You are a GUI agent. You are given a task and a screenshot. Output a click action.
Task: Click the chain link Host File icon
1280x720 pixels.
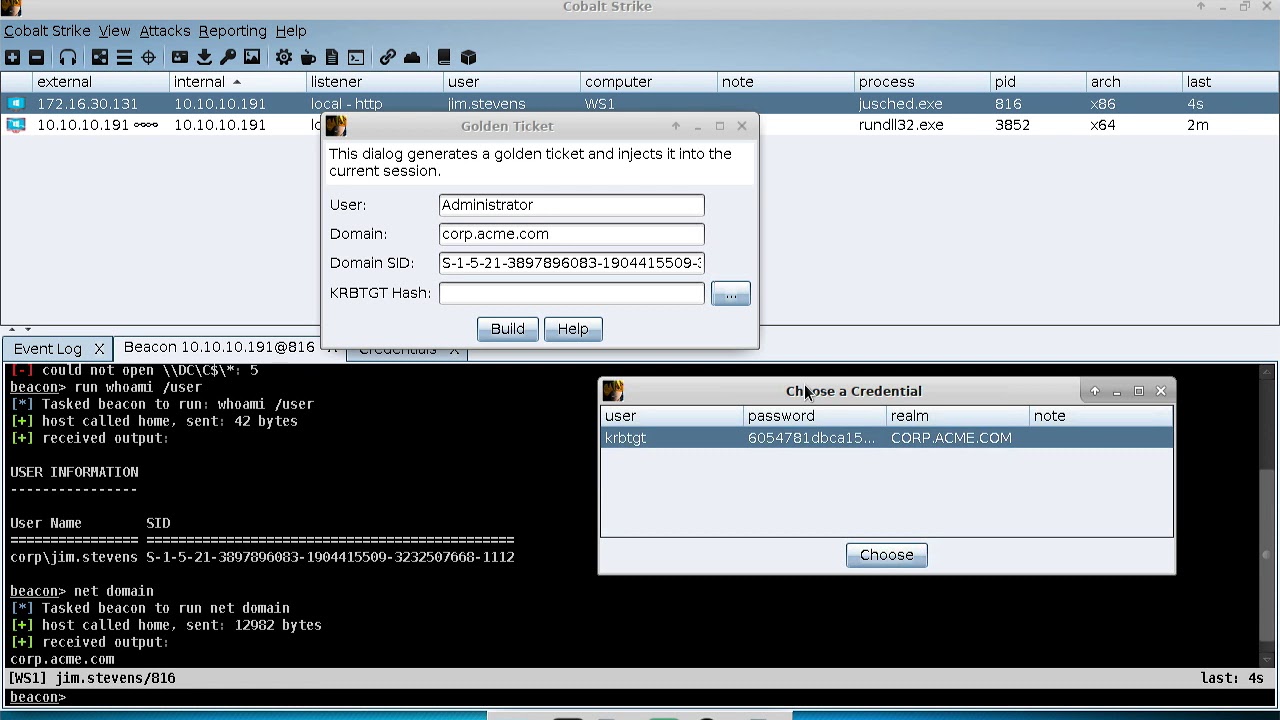[x=388, y=57]
